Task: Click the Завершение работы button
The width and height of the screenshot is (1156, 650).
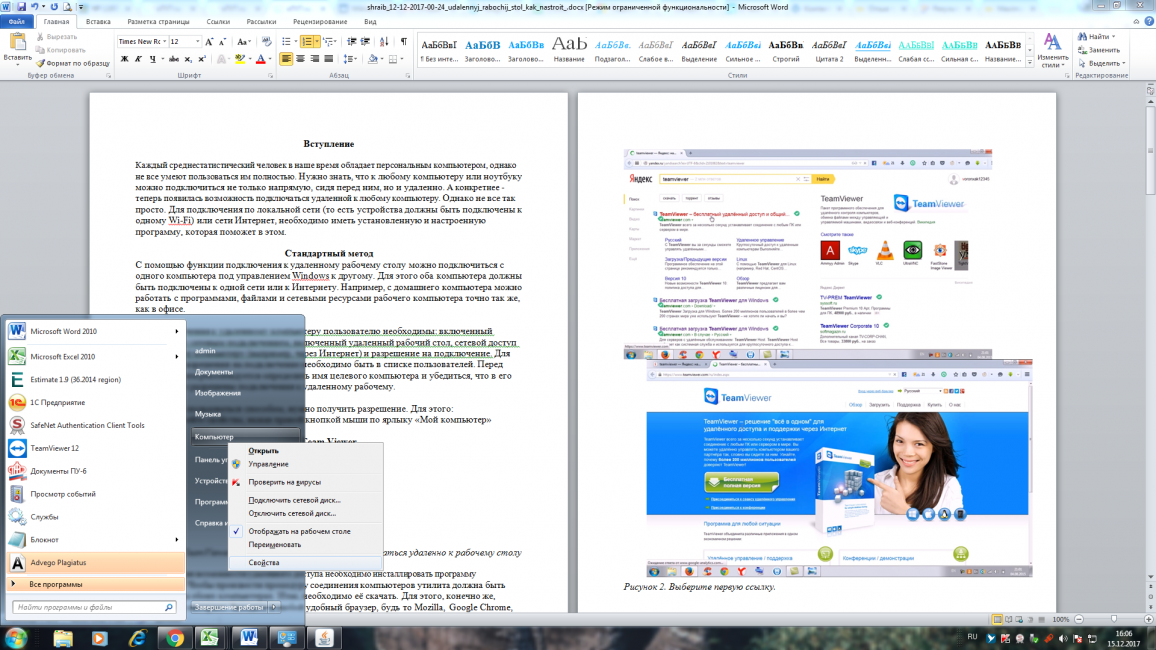Action: [229, 607]
